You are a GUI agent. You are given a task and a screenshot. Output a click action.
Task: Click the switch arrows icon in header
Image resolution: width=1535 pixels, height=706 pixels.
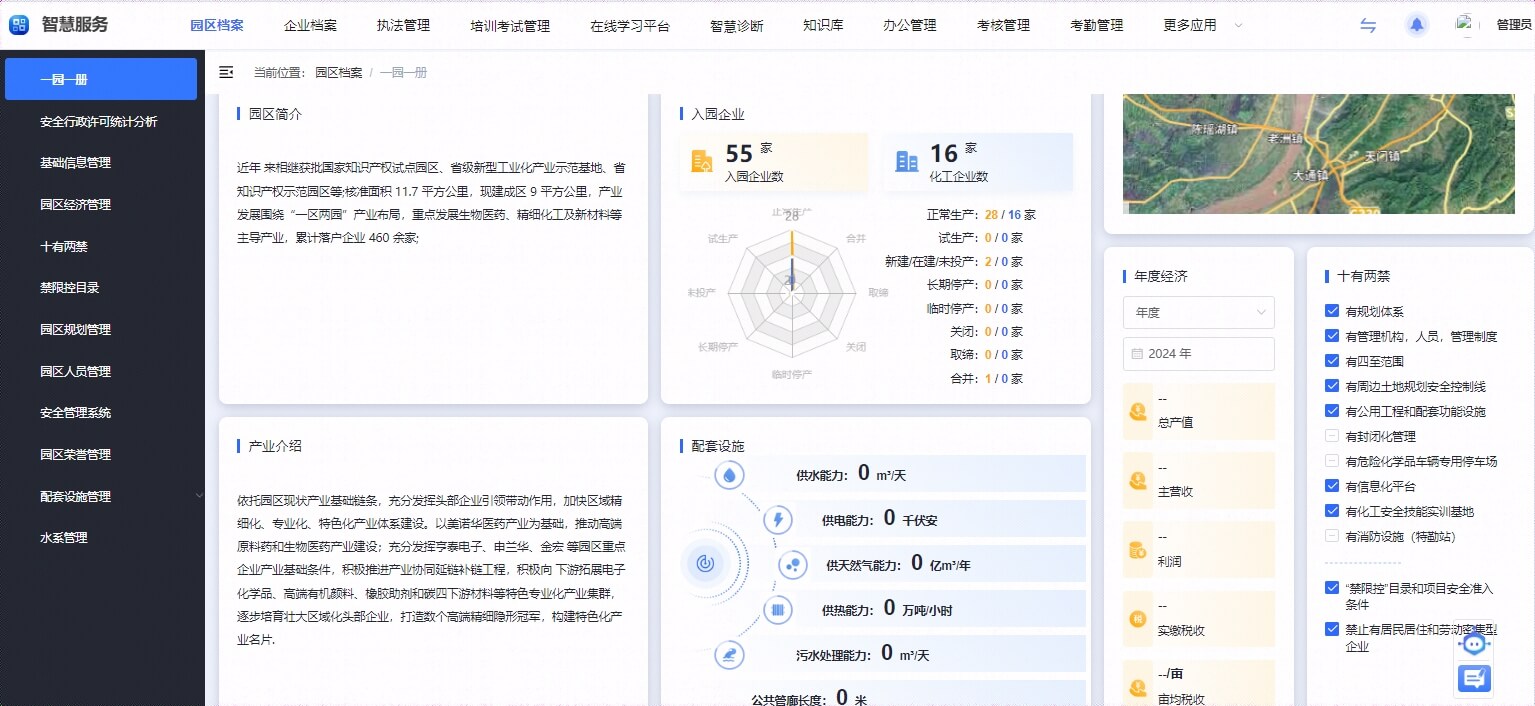coord(1368,26)
